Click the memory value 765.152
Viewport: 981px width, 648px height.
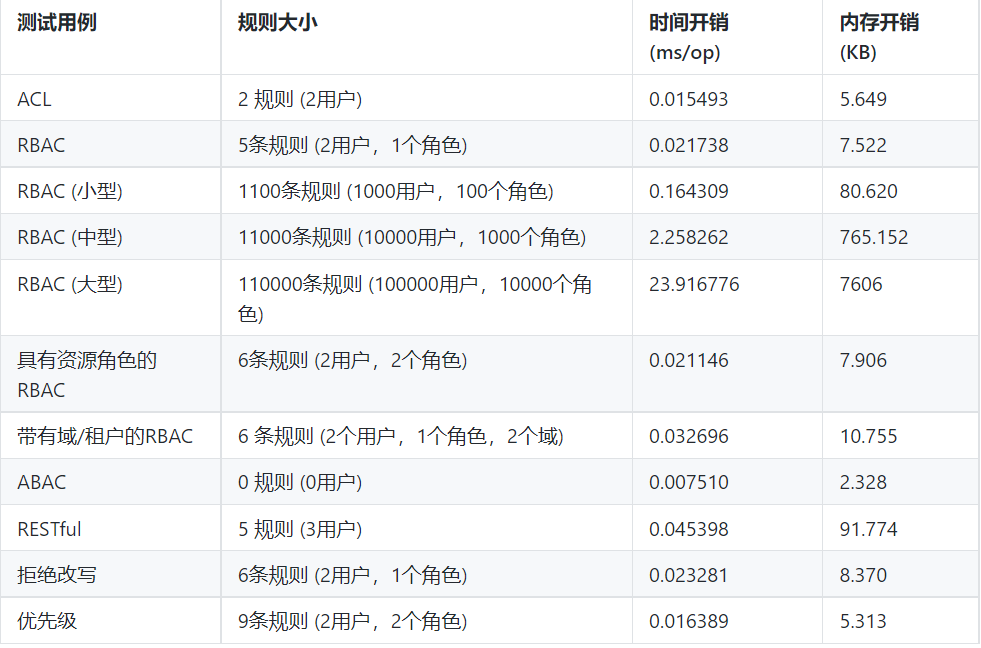(x=873, y=238)
